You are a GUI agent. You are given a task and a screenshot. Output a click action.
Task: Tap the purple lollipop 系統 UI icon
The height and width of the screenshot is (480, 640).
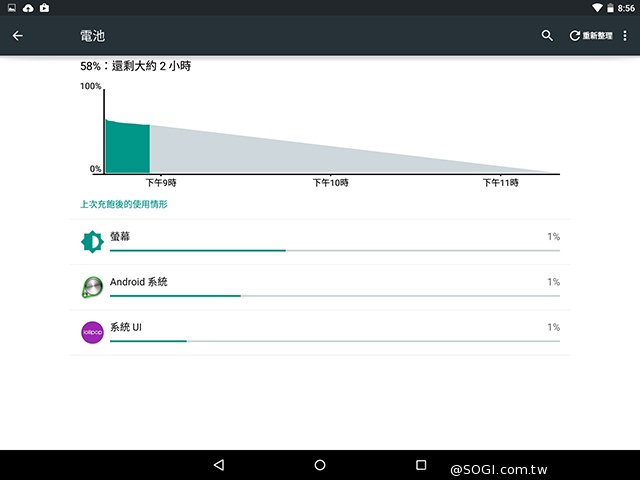[92, 332]
